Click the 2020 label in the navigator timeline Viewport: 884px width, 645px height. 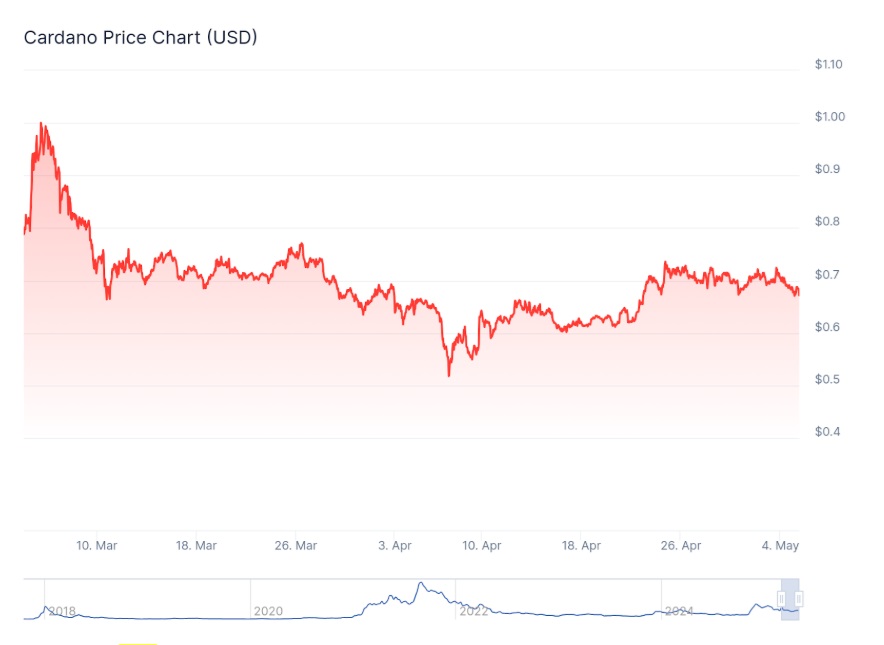coord(268,611)
